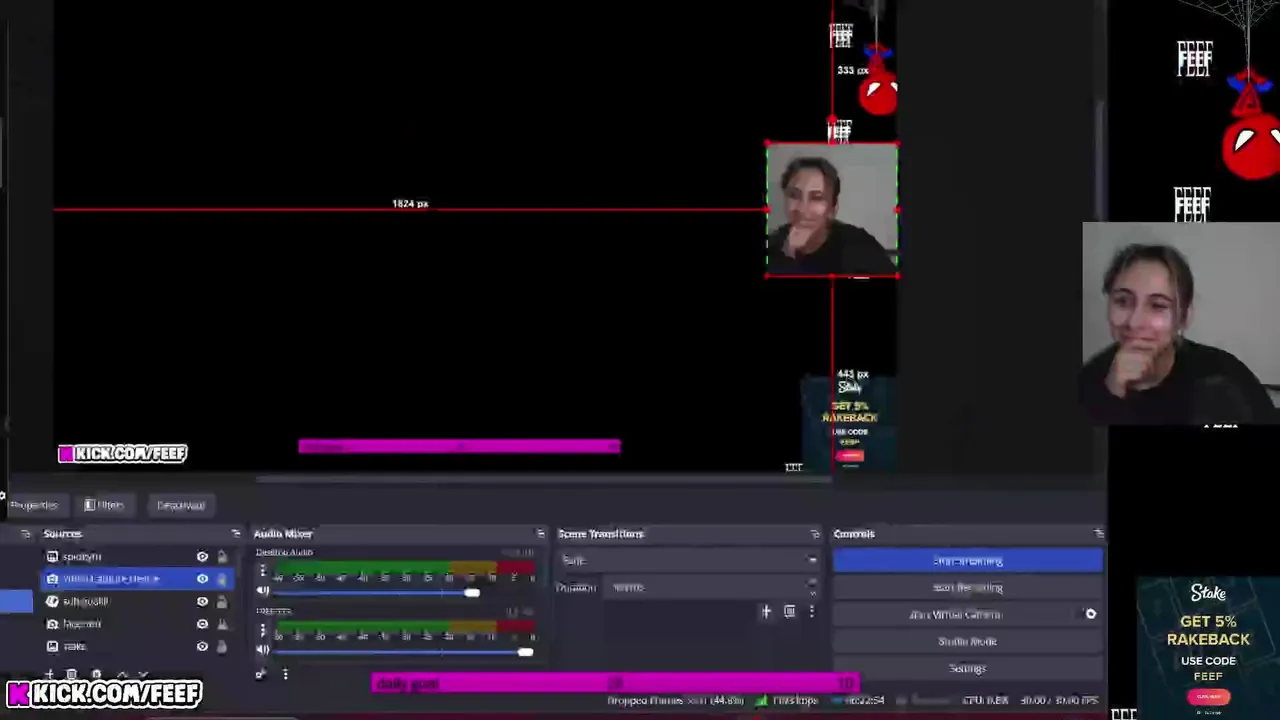This screenshot has width=1280, height=720.
Task: Adjust second audio channel volume slider handle
Action: point(525,652)
